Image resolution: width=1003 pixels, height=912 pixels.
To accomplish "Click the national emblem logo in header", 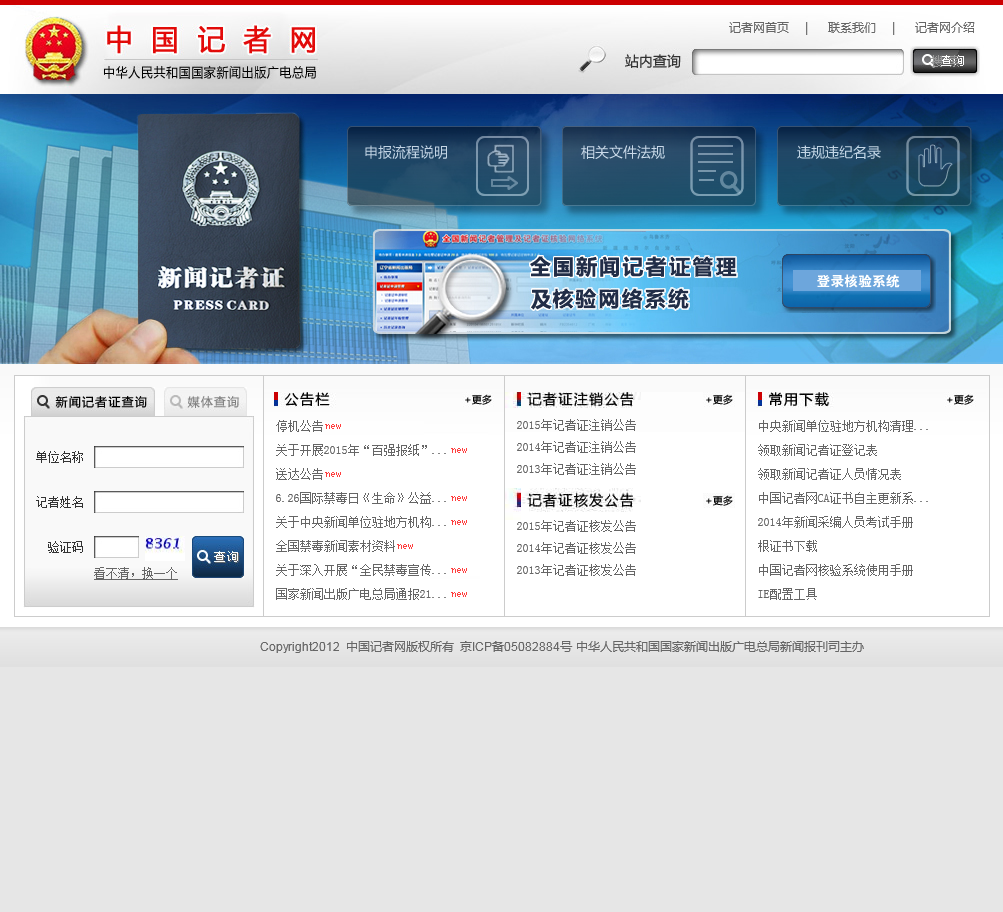I will [x=54, y=49].
